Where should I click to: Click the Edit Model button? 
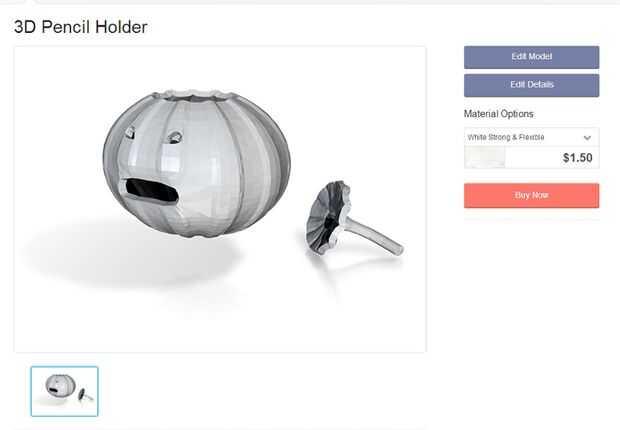531,57
